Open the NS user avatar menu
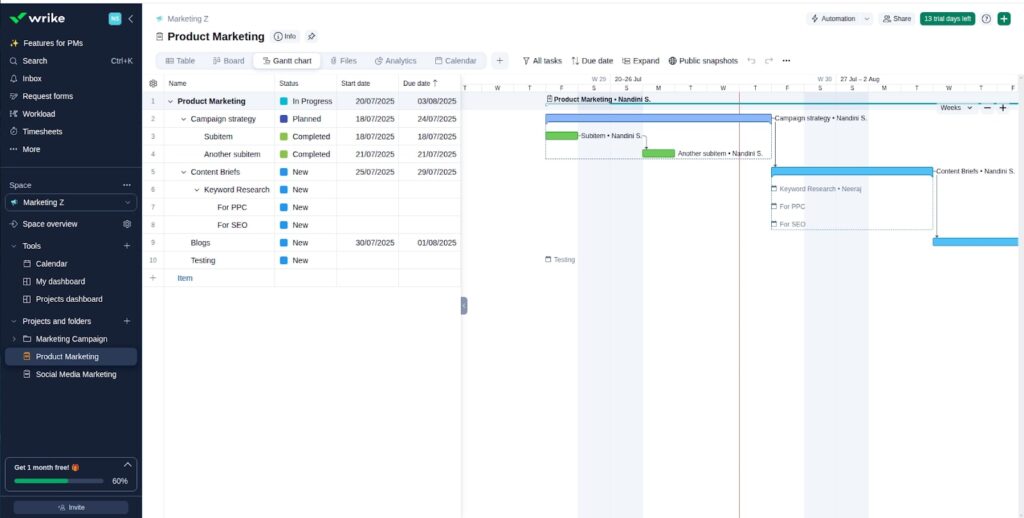Image resolution: width=1024 pixels, height=518 pixels. point(115,19)
